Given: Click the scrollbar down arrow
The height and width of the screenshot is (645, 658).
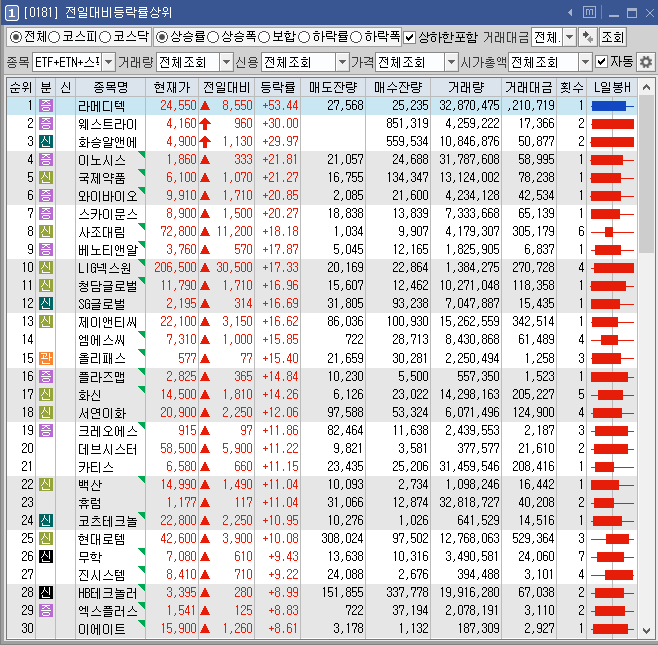Looking at the screenshot, I should pyautogui.click(x=646, y=630).
